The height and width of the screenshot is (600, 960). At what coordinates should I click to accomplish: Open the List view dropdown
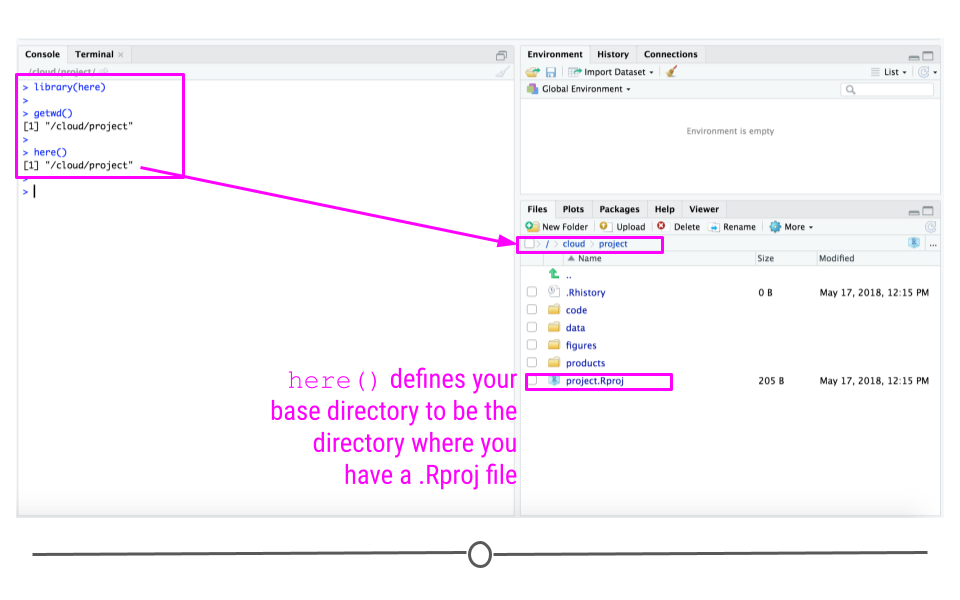(889, 72)
